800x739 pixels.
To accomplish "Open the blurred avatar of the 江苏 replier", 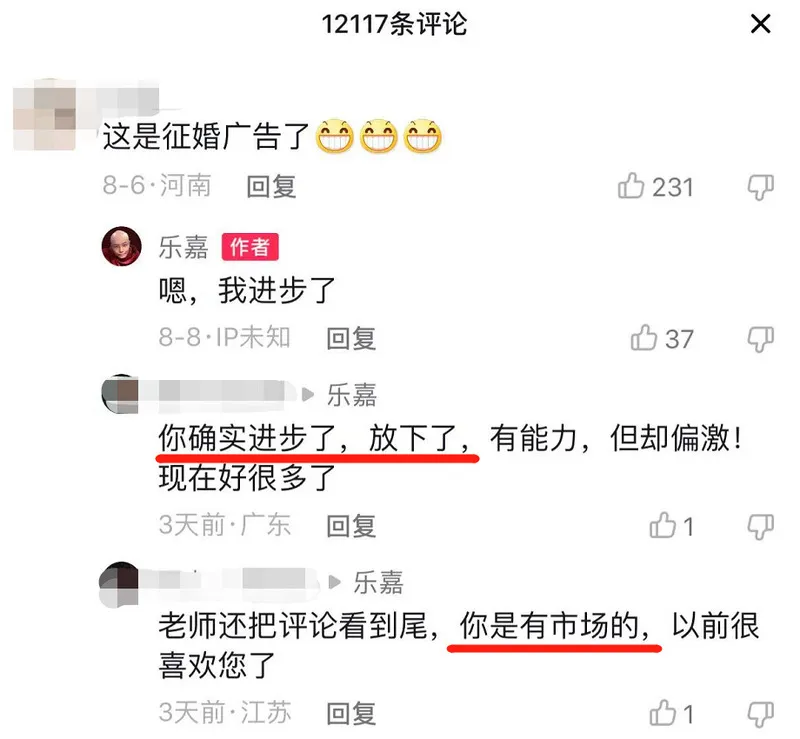I will 119,584.
